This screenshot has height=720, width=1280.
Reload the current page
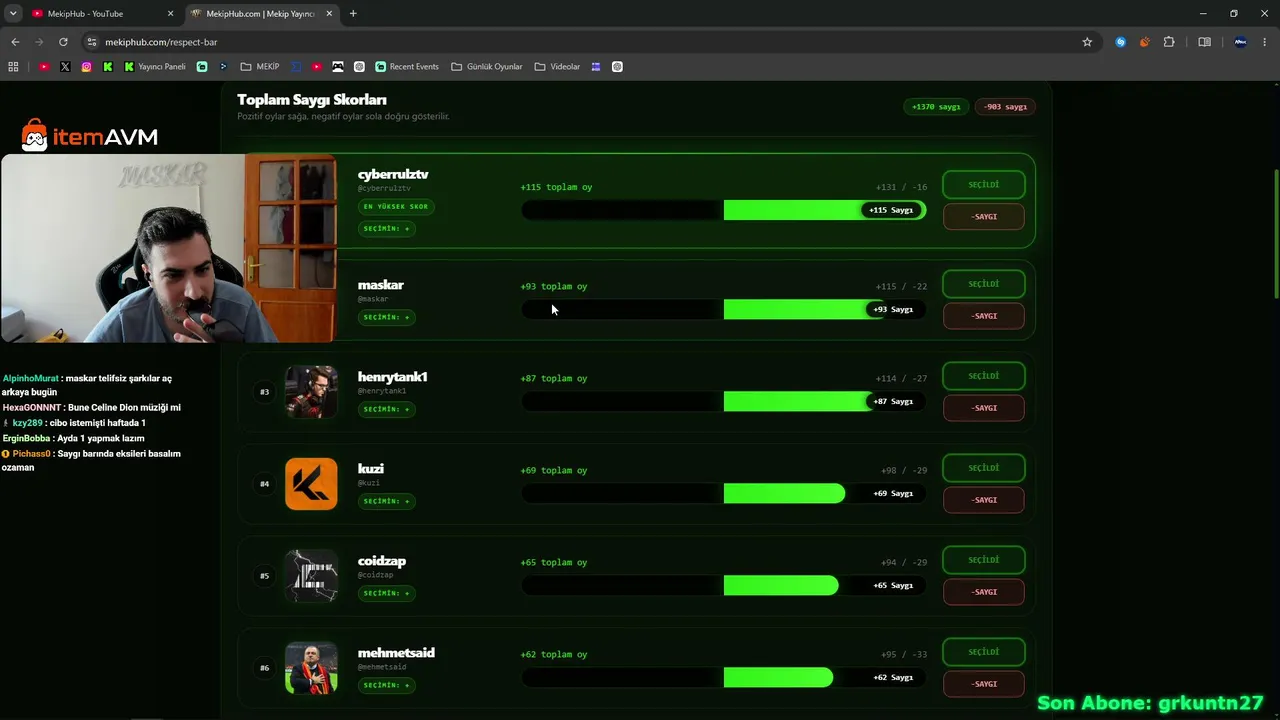click(x=63, y=42)
